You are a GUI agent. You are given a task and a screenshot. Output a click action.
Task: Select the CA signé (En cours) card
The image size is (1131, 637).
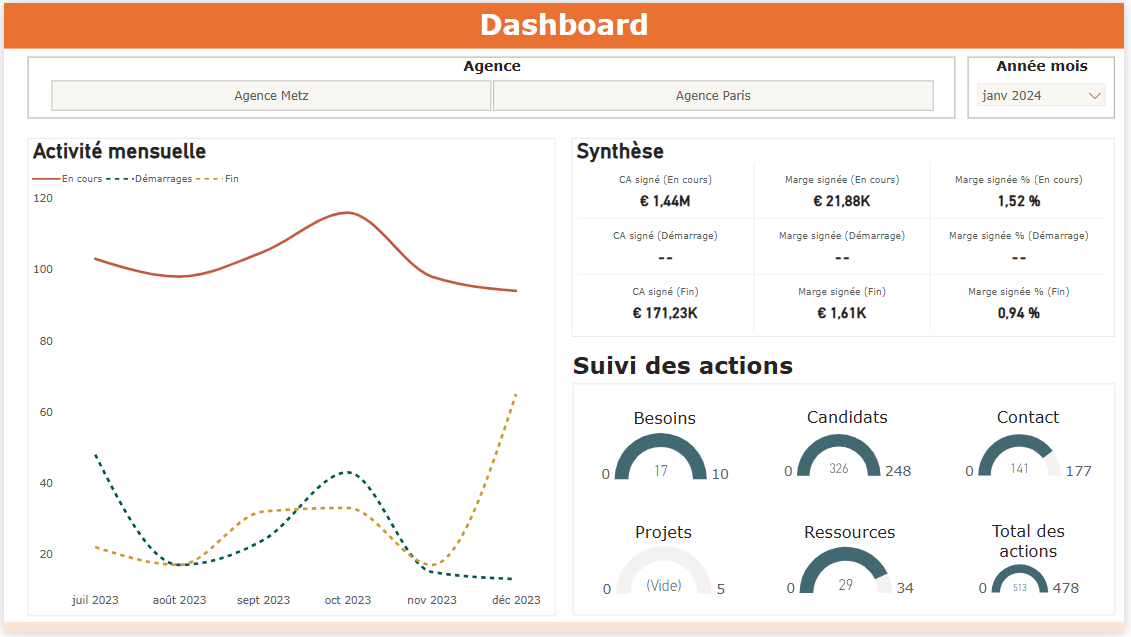pos(665,191)
